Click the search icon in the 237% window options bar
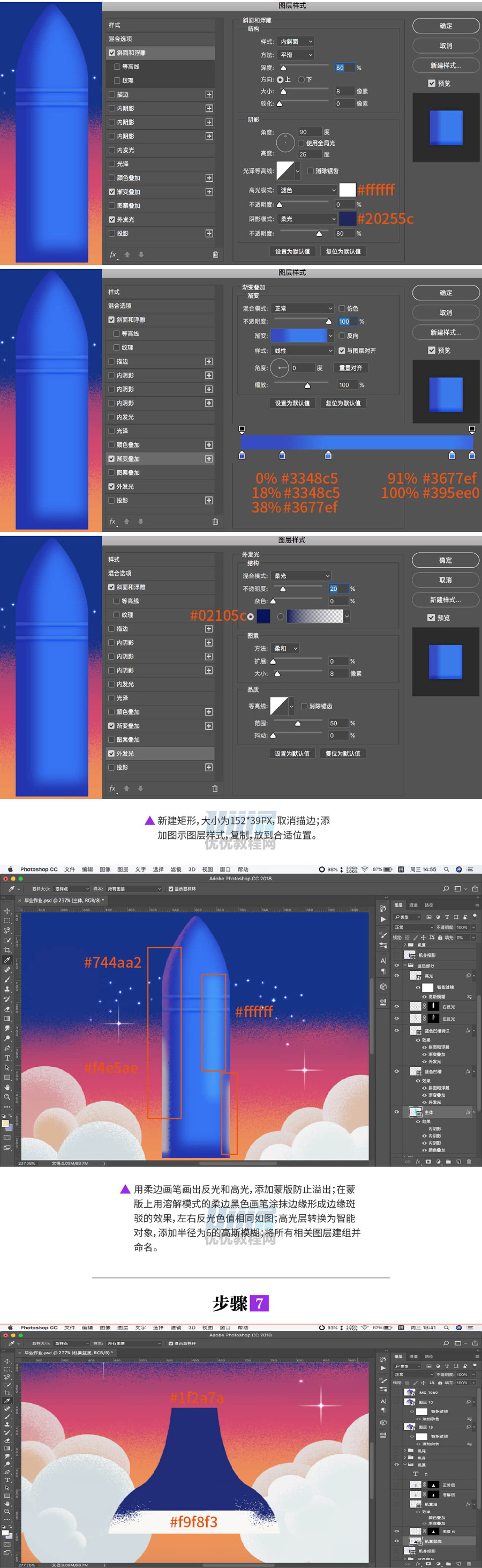This screenshot has height=1568, width=482. (446, 889)
